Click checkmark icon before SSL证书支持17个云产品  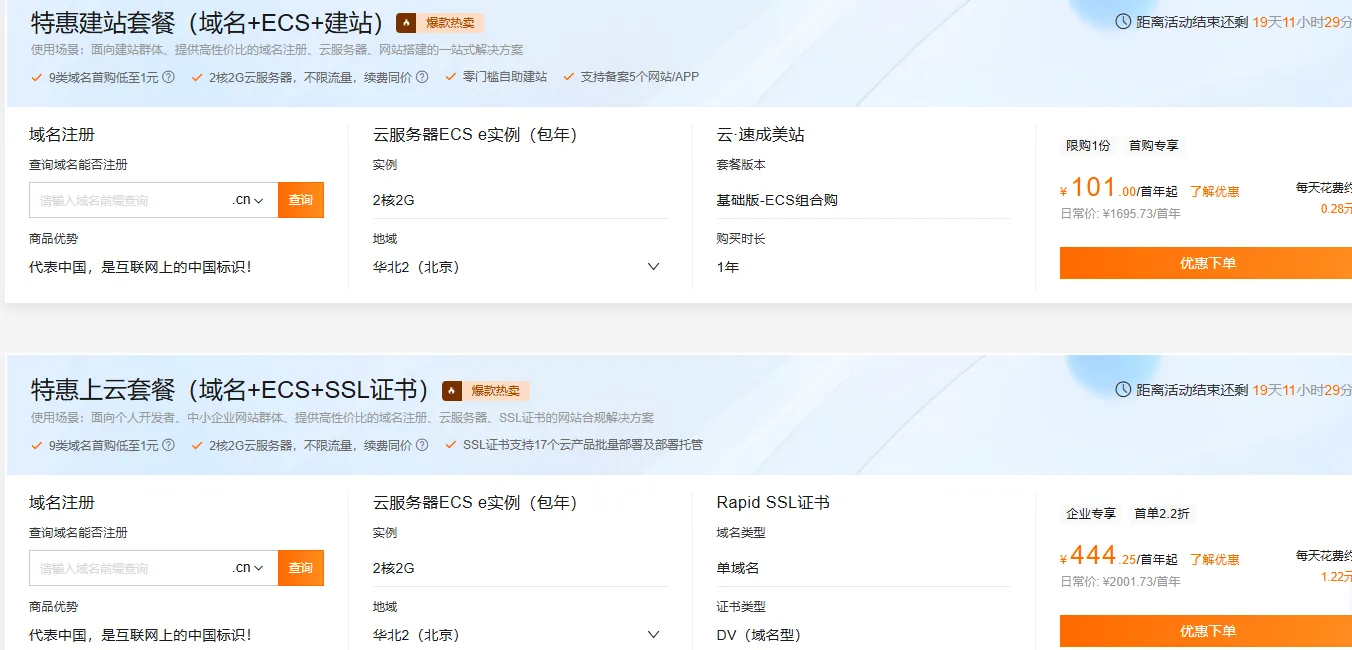pos(451,444)
